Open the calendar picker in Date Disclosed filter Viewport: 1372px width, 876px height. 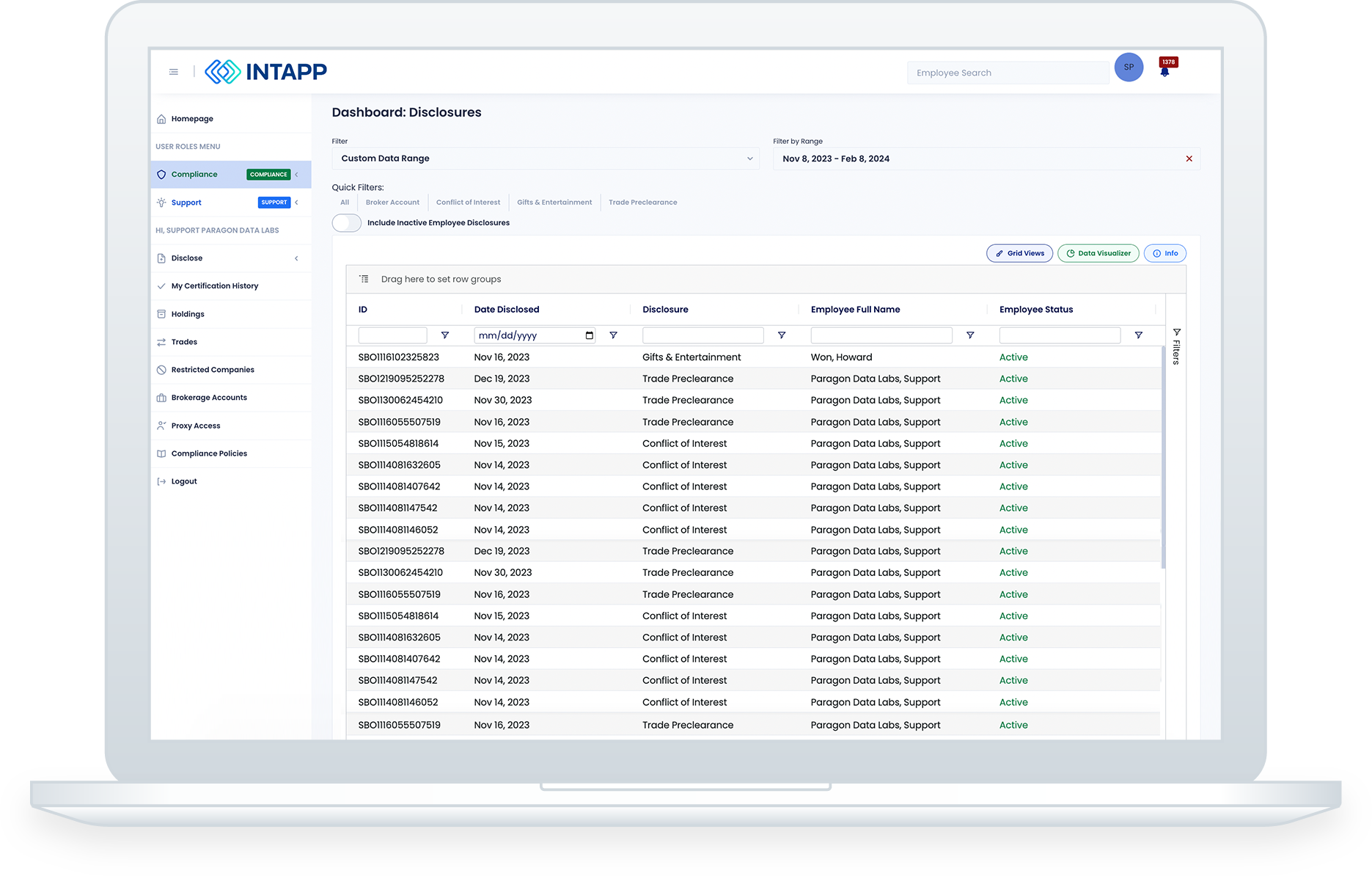pos(589,335)
